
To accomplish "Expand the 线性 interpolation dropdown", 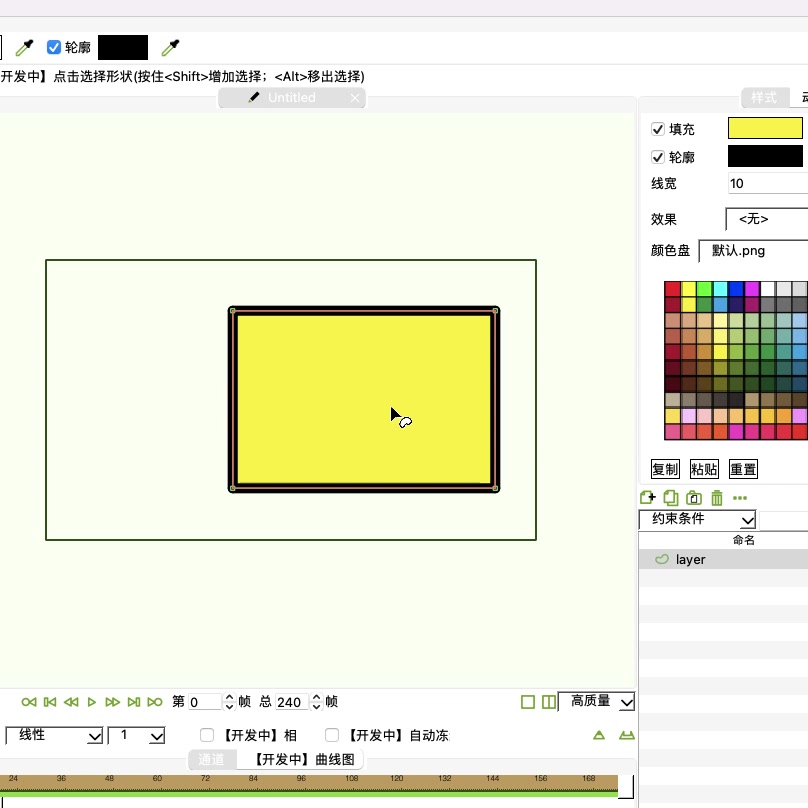I will tap(54, 735).
